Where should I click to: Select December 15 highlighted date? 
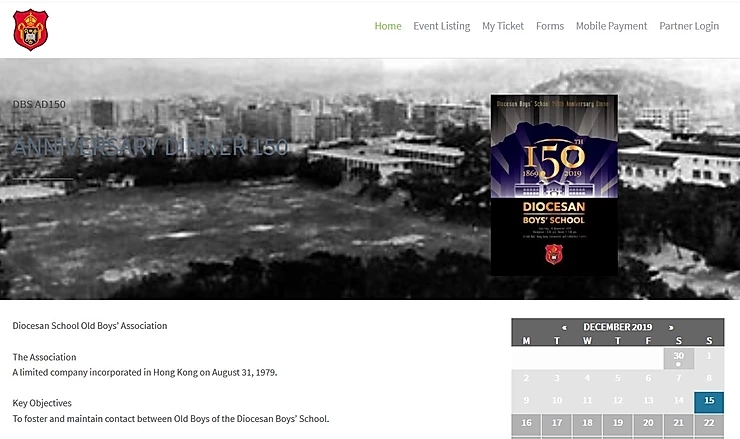tap(709, 402)
